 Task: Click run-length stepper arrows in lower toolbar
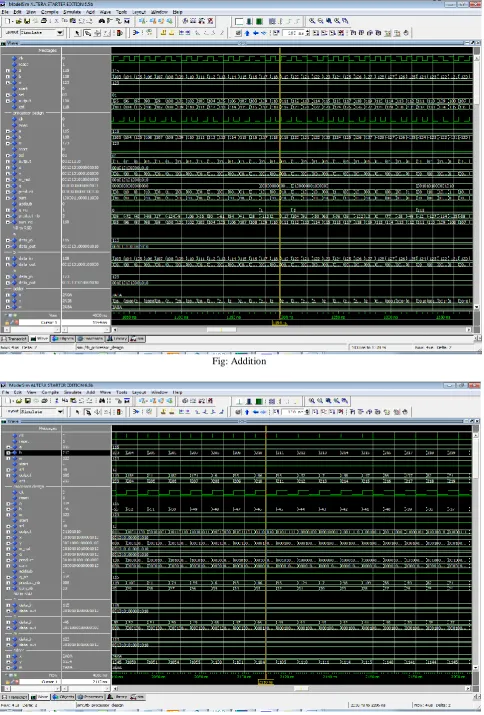308,412
